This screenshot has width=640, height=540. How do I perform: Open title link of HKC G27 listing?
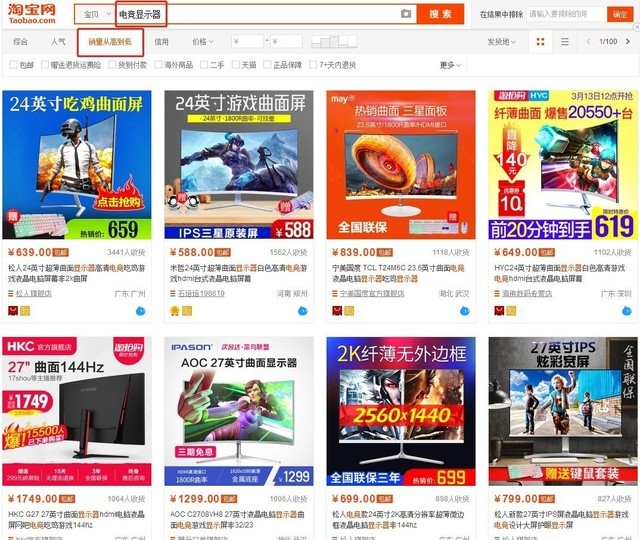point(77,520)
